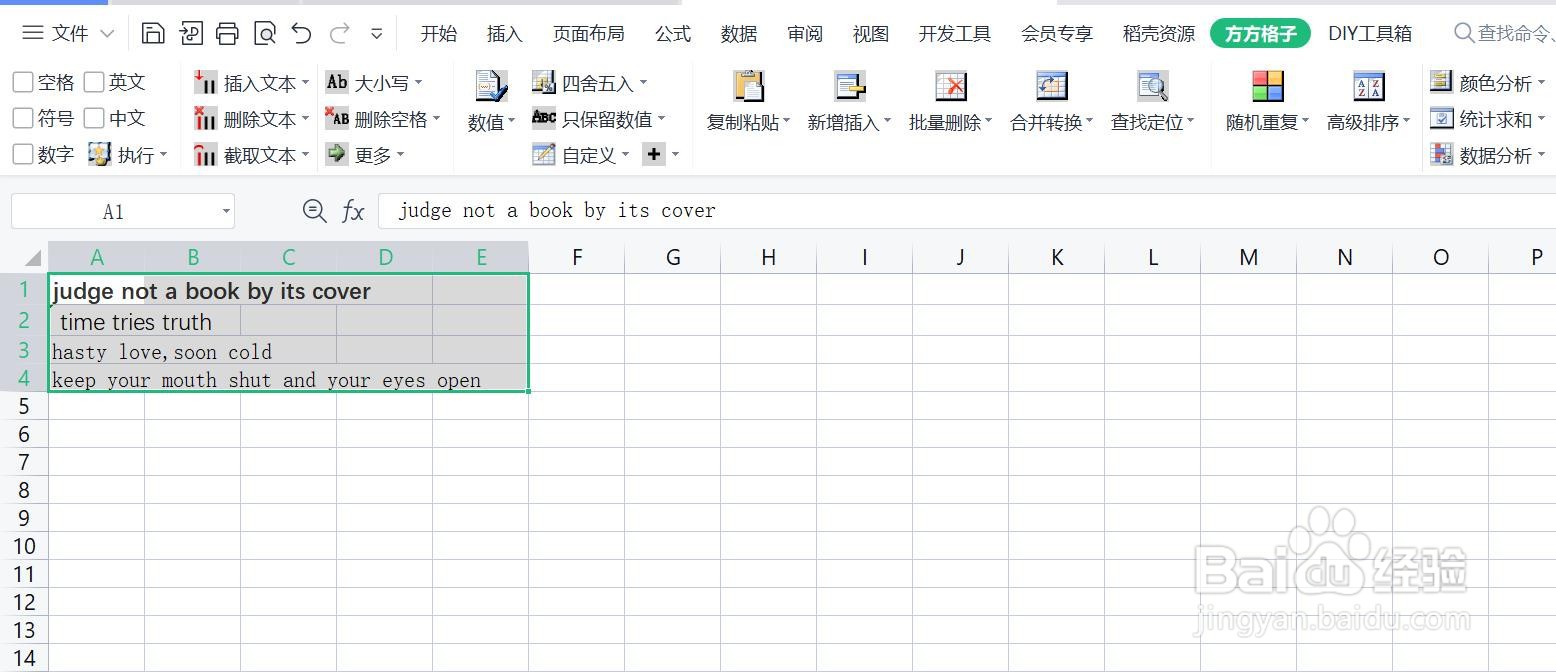Expand the 删除空格 dropdown arrow

pyautogui.click(x=436, y=119)
